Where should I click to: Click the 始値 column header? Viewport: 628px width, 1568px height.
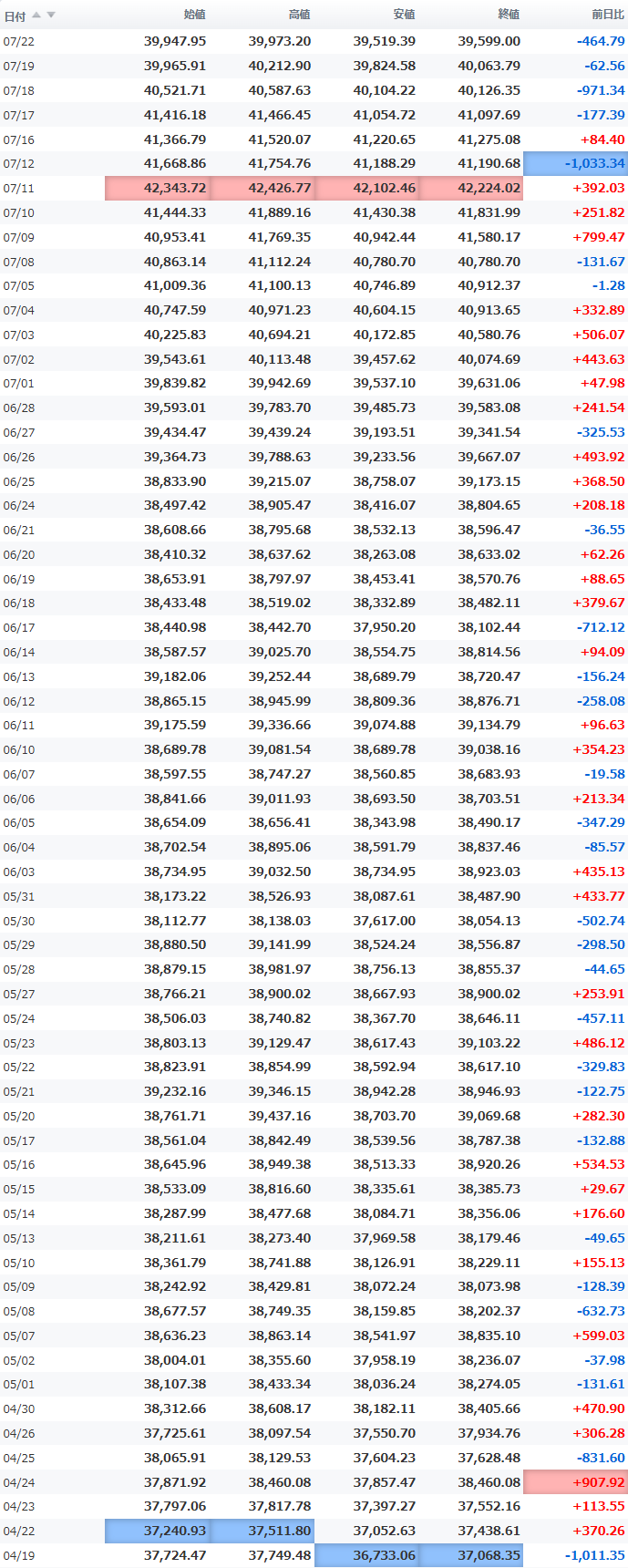coord(195,15)
